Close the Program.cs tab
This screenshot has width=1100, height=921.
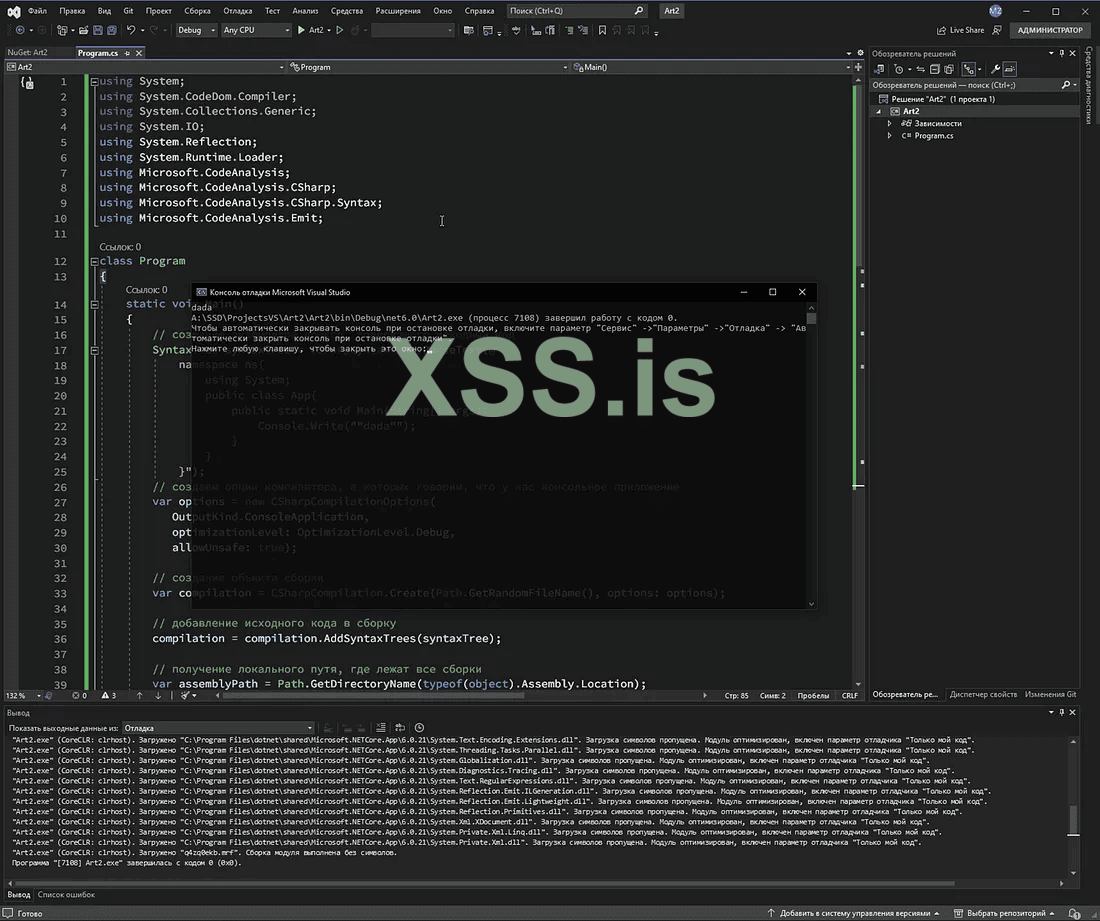point(139,53)
